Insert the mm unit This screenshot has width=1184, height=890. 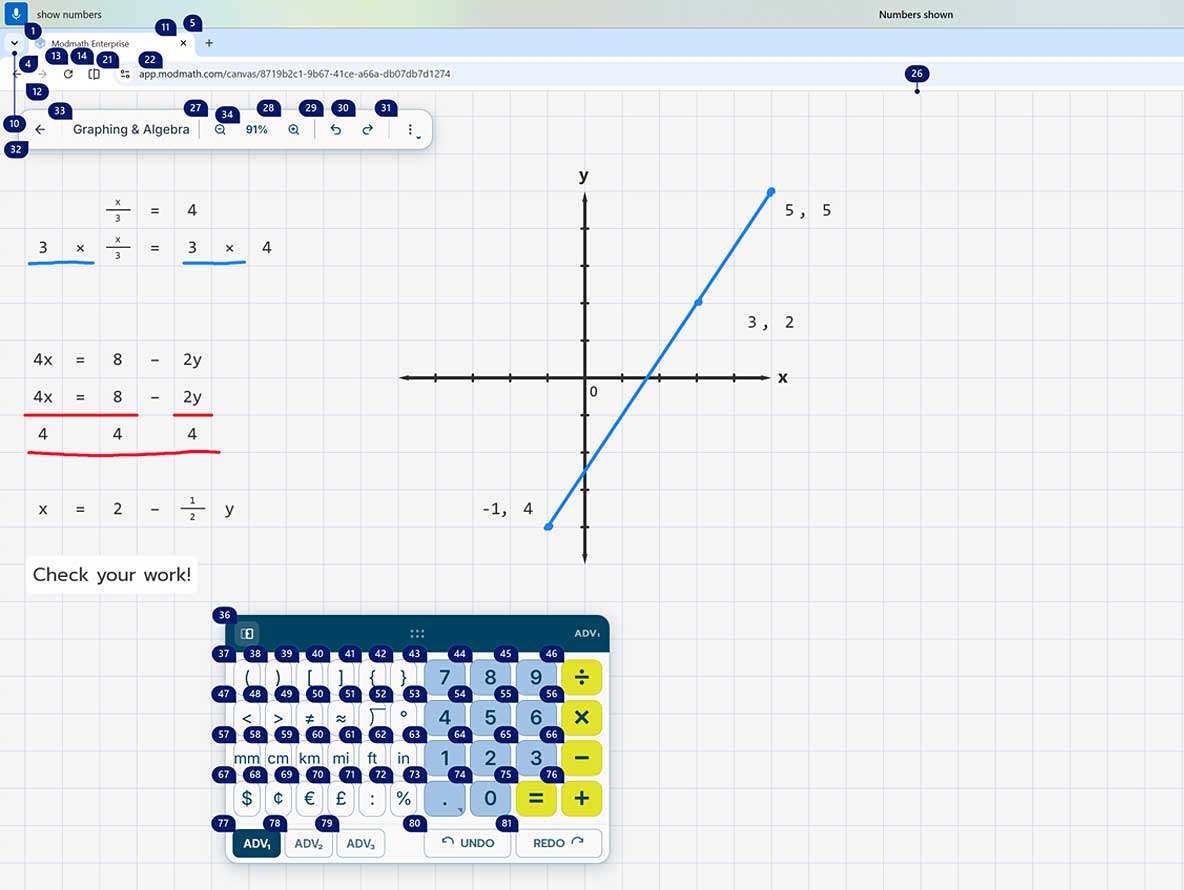click(248, 758)
